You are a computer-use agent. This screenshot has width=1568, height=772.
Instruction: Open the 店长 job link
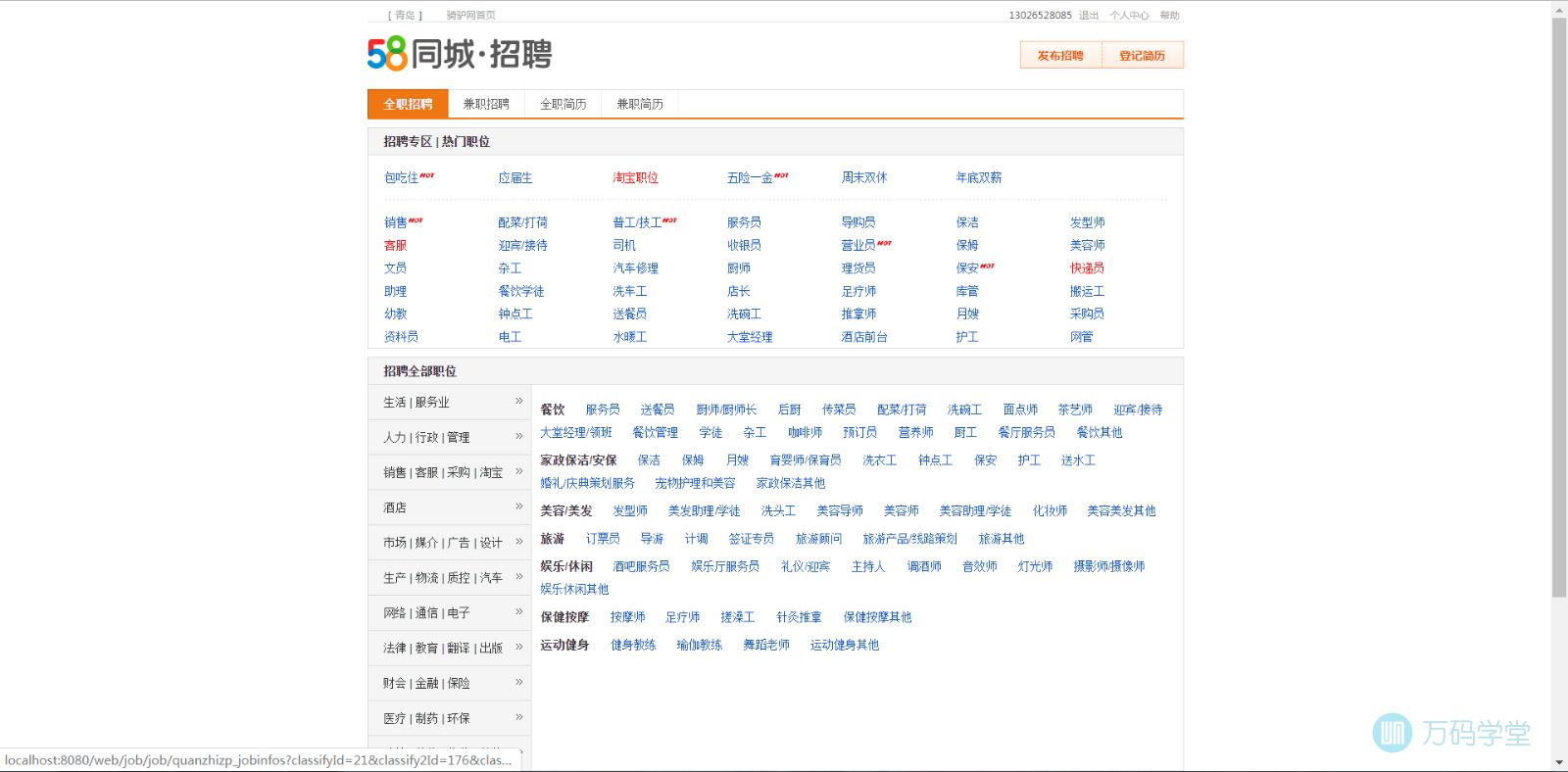click(739, 291)
